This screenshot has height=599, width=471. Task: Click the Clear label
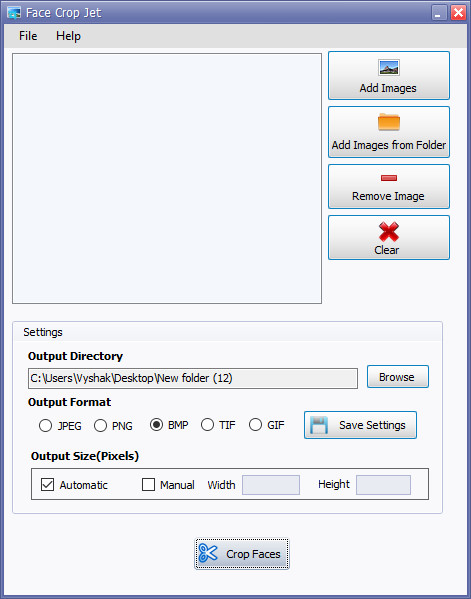click(387, 250)
